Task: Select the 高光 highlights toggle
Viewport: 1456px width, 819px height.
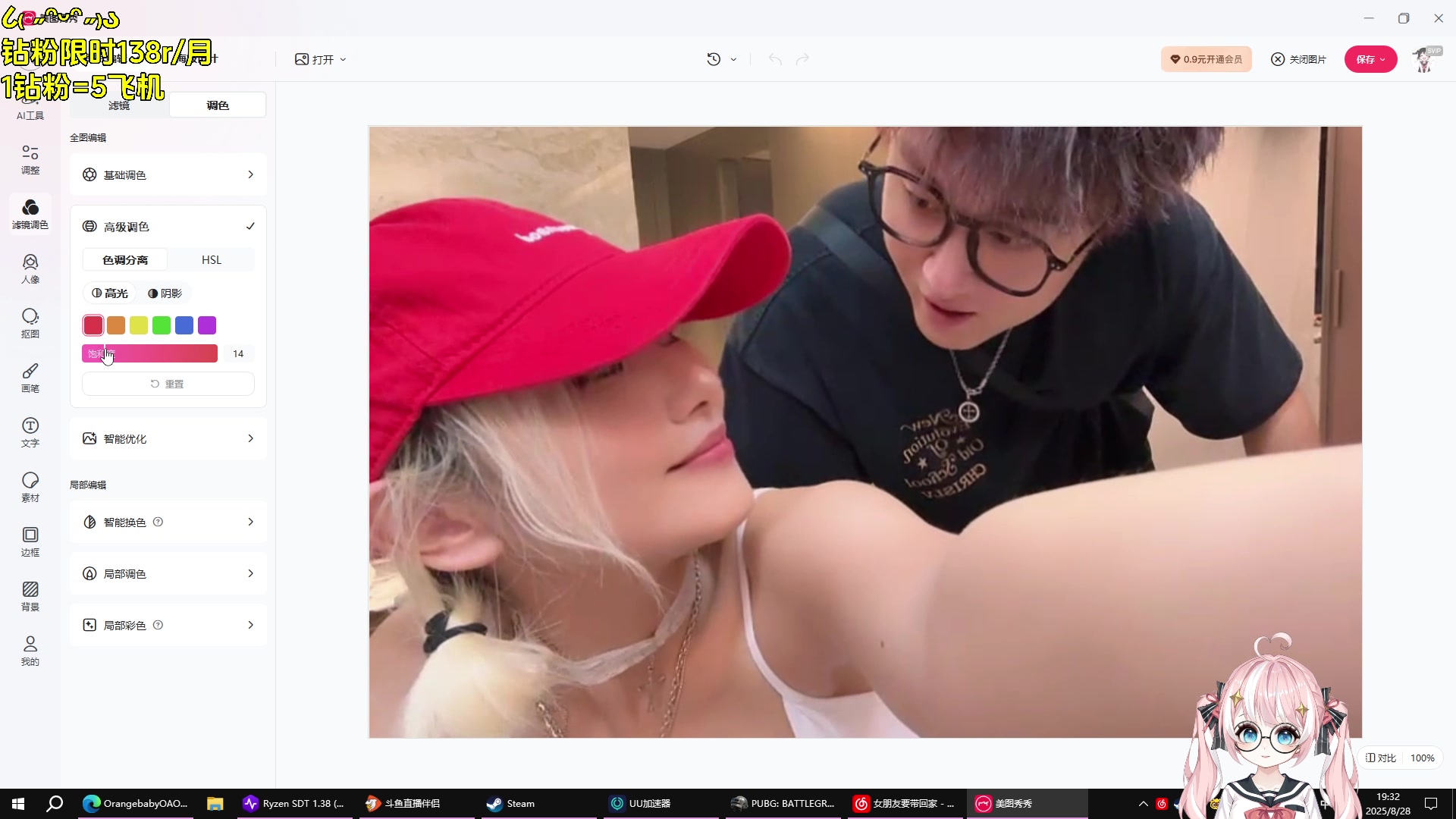Action: (x=110, y=293)
